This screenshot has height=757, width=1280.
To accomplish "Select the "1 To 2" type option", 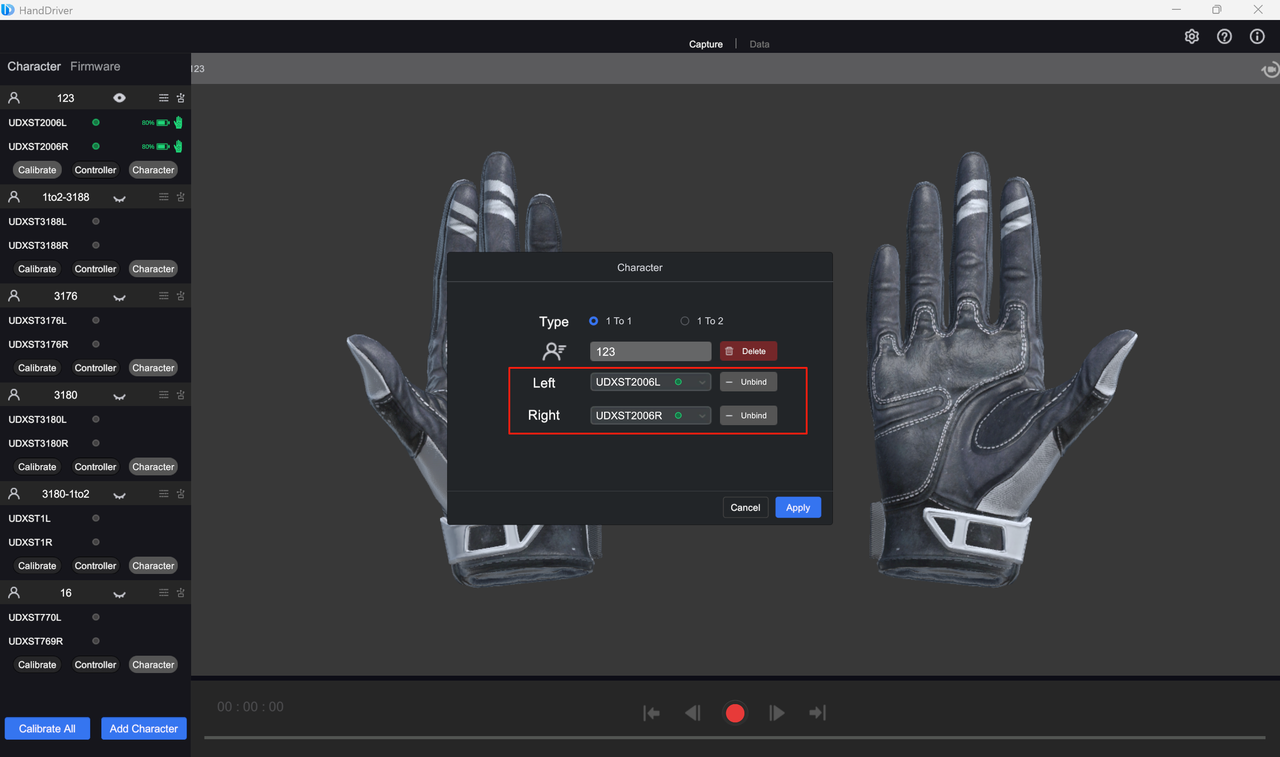I will coord(685,321).
